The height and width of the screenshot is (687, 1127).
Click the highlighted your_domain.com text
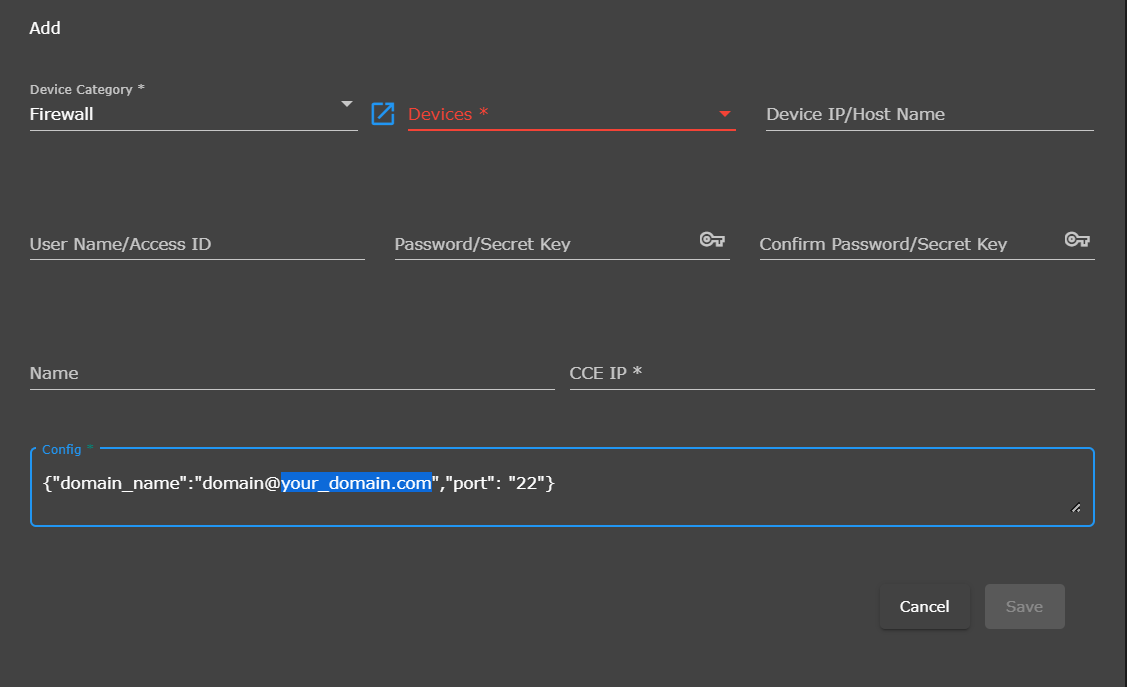(355, 483)
